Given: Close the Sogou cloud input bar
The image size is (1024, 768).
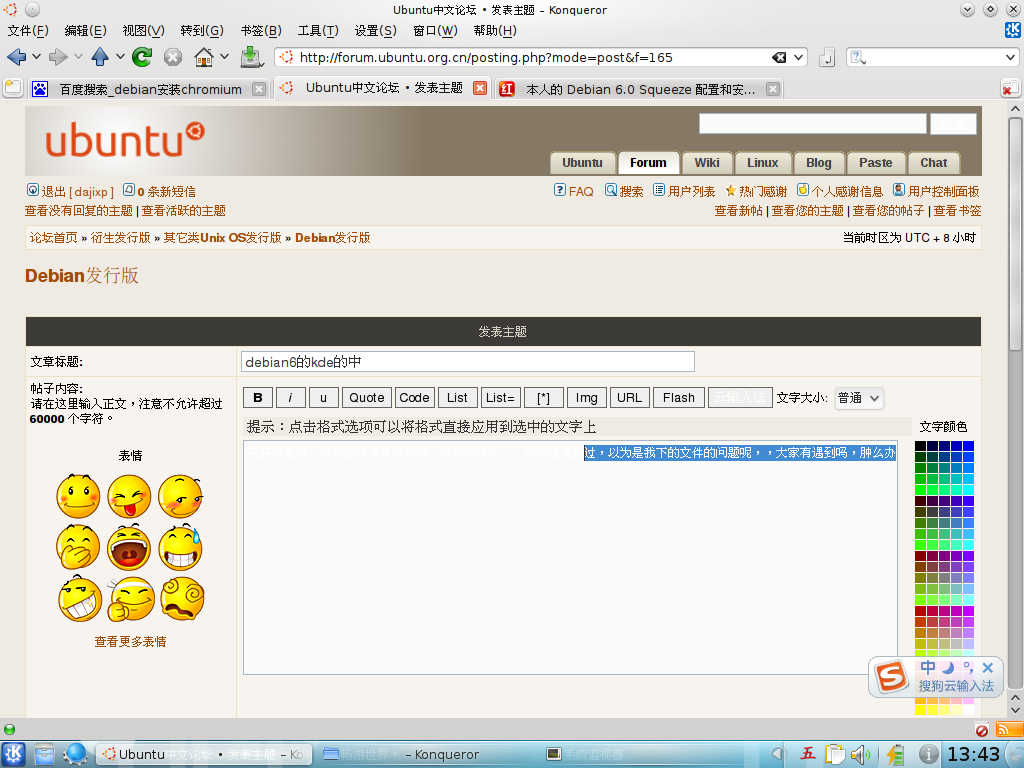Looking at the screenshot, I should [x=987, y=667].
